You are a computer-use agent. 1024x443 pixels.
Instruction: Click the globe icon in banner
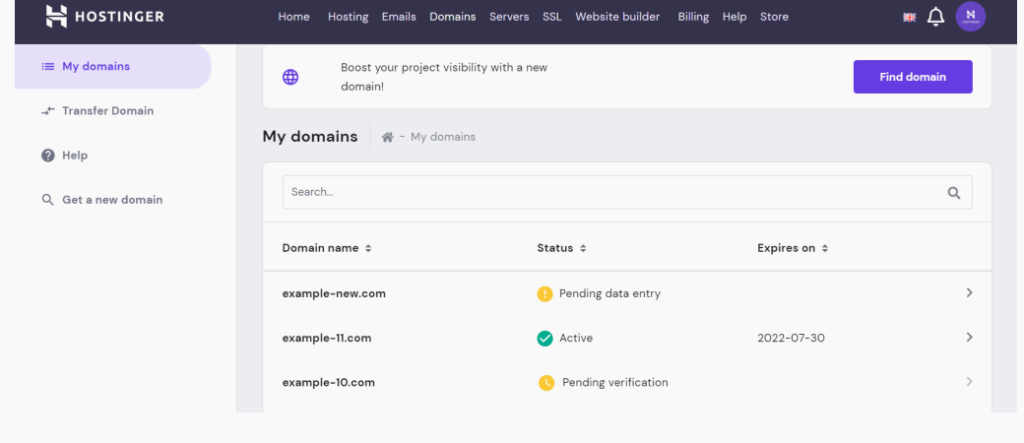pos(290,77)
